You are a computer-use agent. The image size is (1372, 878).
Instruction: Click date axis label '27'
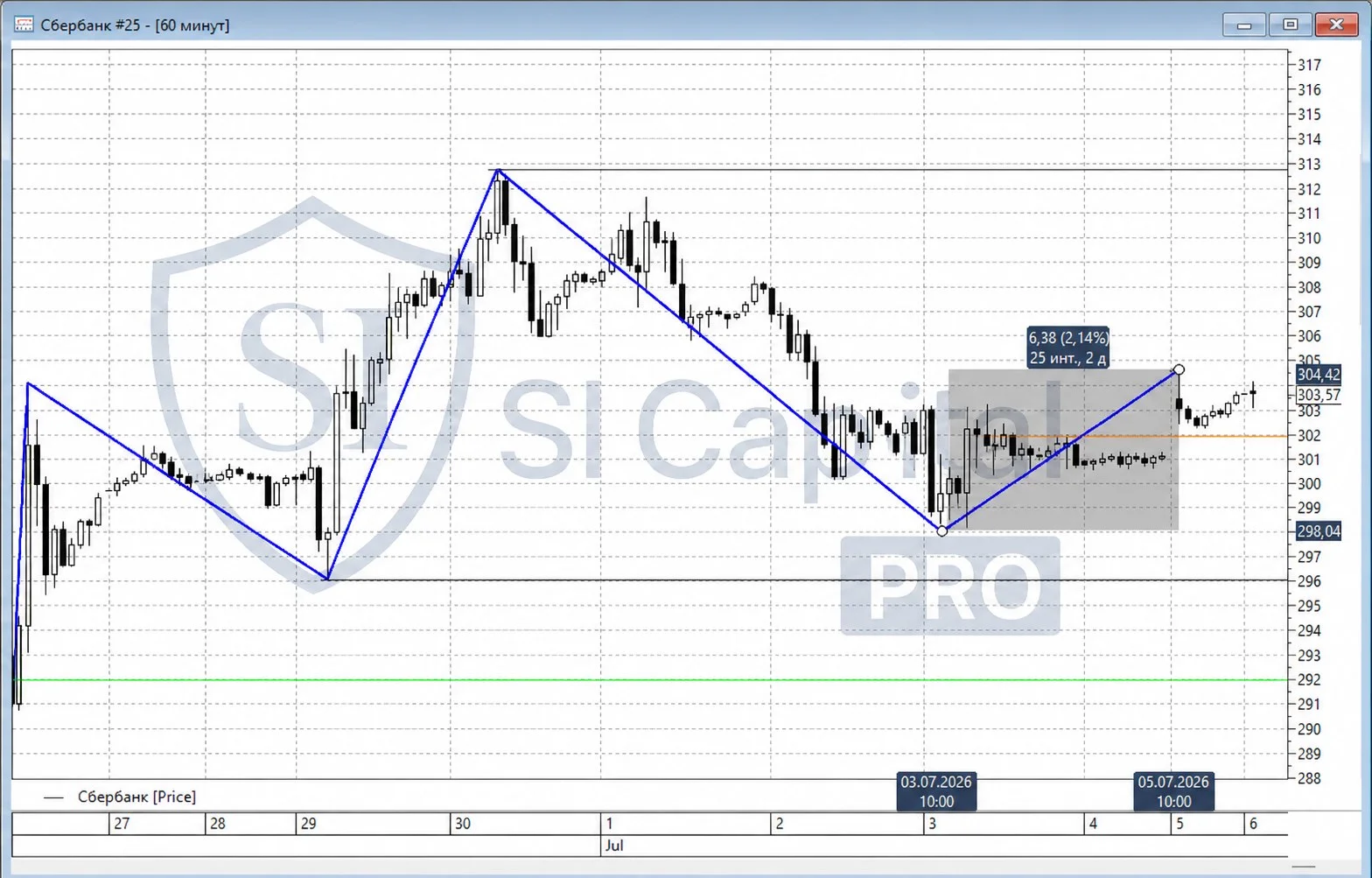point(122,824)
